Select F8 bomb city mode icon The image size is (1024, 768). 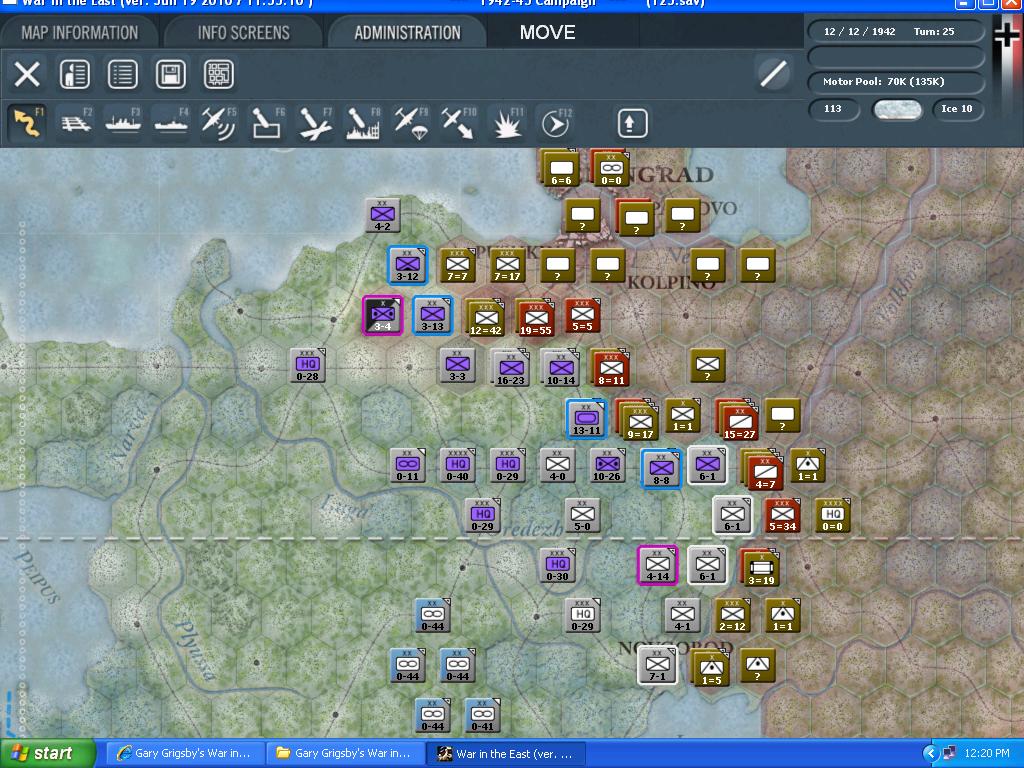coord(363,123)
